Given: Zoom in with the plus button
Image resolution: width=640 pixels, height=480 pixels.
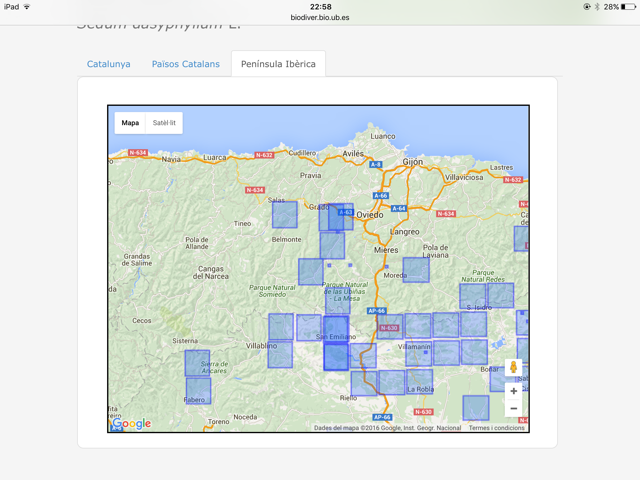Looking at the screenshot, I should tap(513, 391).
